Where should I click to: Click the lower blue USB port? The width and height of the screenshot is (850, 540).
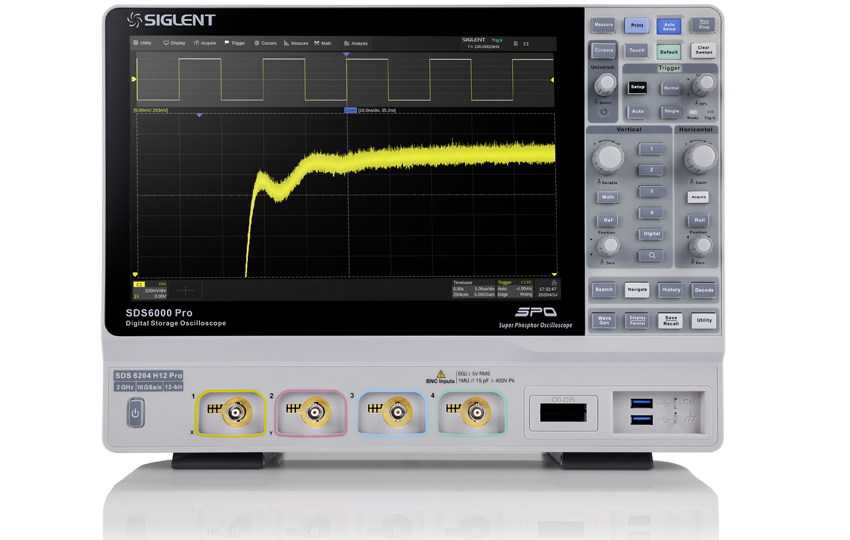[641, 420]
